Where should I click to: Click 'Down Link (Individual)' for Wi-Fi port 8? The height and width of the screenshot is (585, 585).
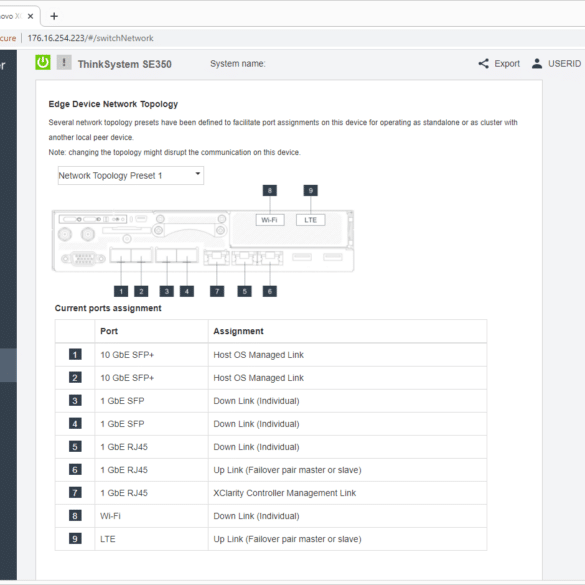point(256,516)
